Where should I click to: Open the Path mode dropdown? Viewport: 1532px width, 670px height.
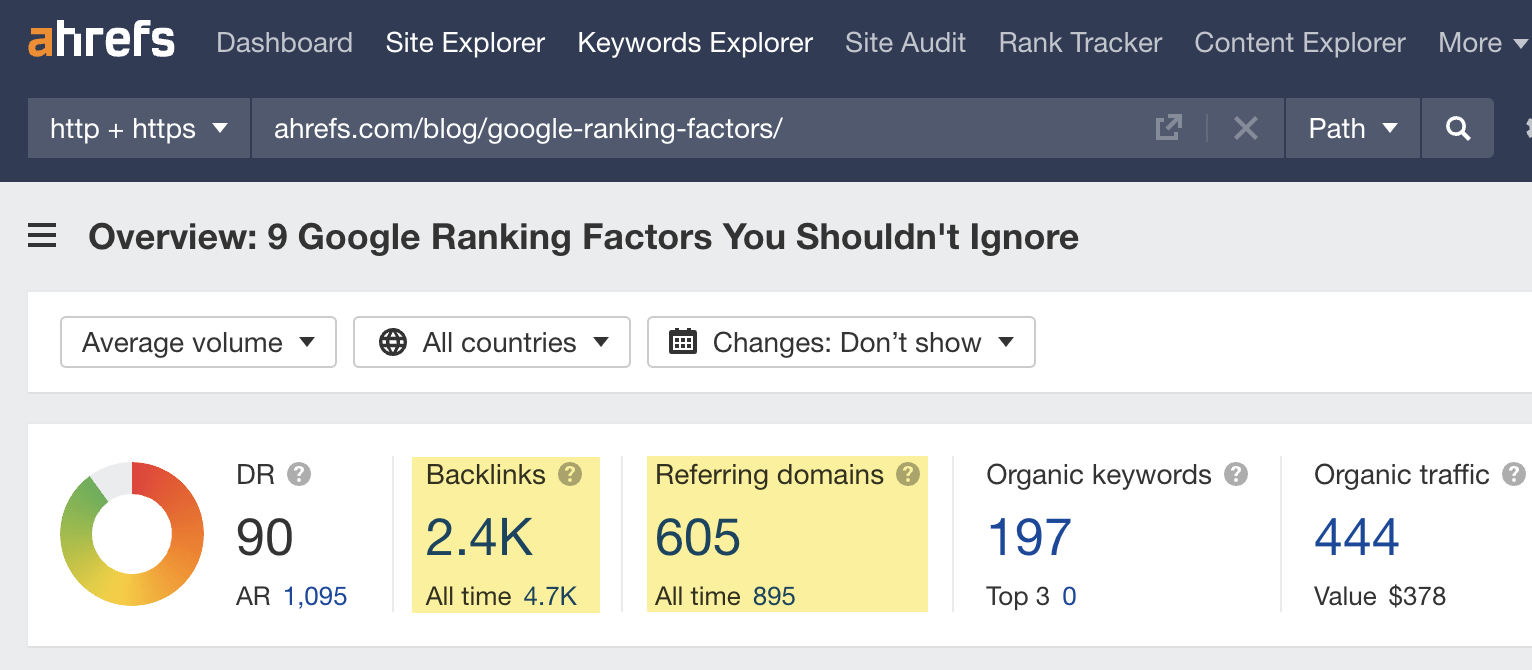coord(1351,128)
